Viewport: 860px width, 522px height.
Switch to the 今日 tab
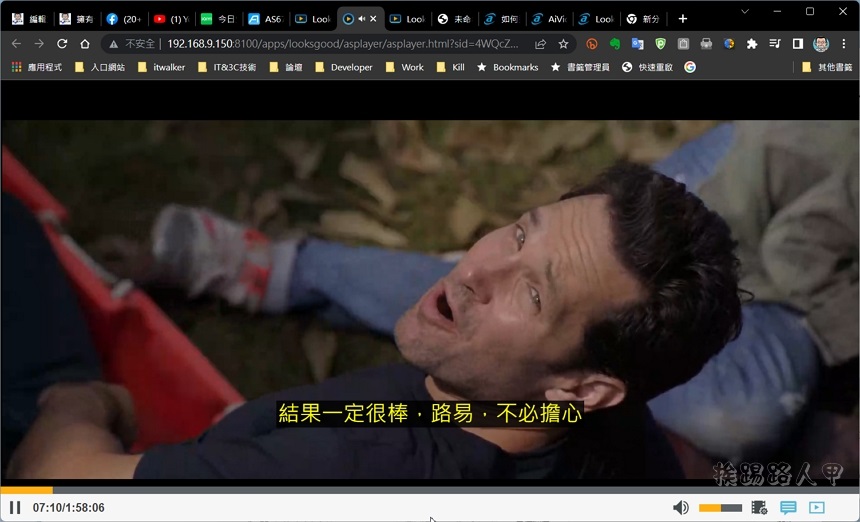click(x=219, y=19)
